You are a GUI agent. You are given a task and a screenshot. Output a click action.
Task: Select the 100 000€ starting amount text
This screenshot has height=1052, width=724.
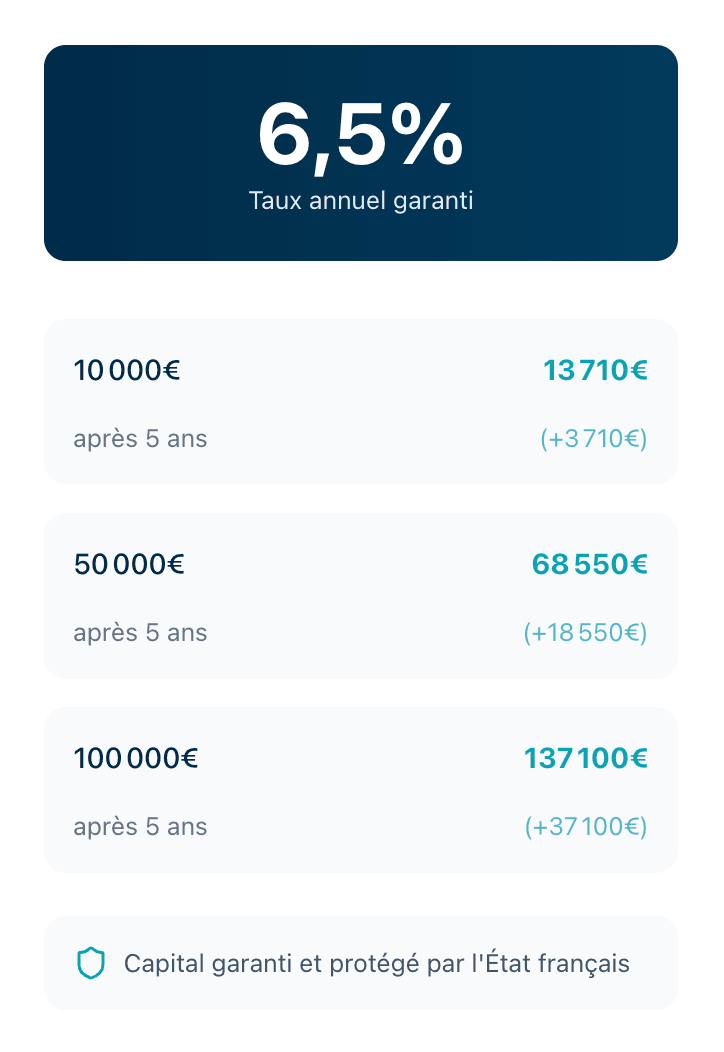136,759
